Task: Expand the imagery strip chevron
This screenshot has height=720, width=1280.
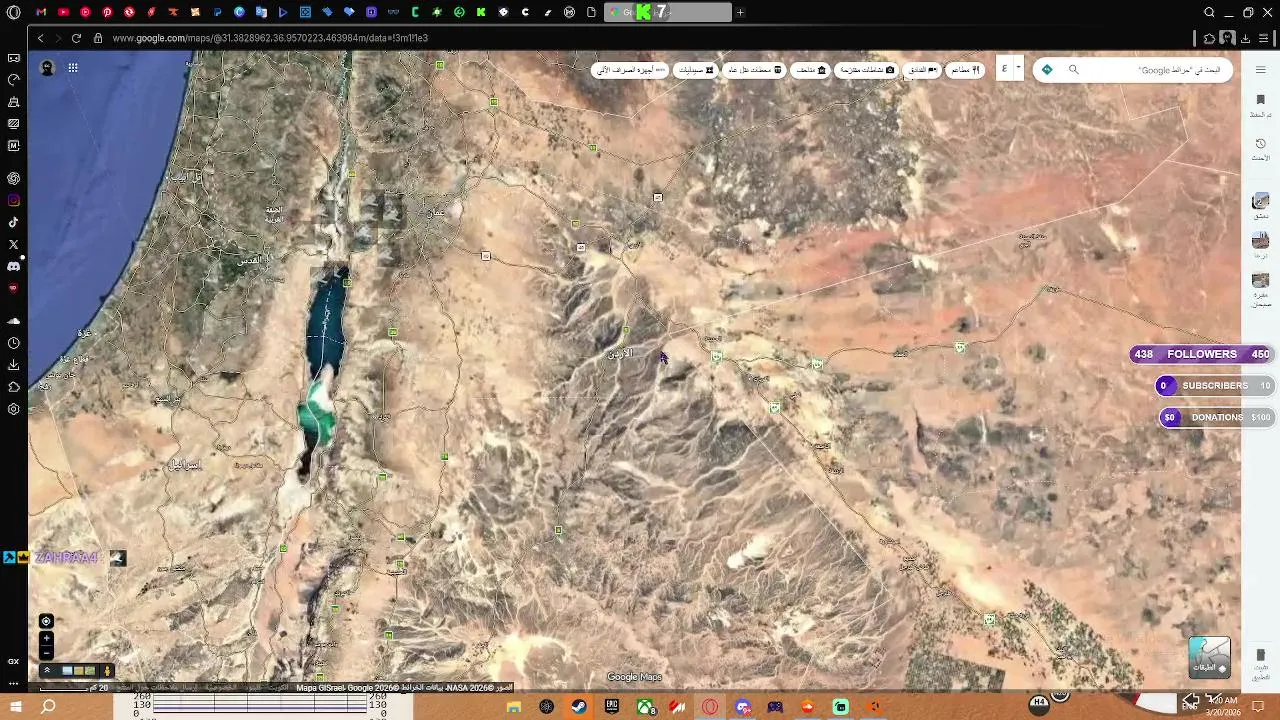Action: pos(47,671)
